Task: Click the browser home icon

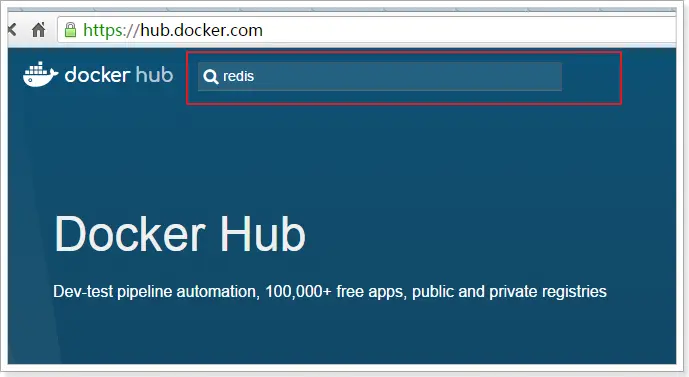Action: (39, 30)
